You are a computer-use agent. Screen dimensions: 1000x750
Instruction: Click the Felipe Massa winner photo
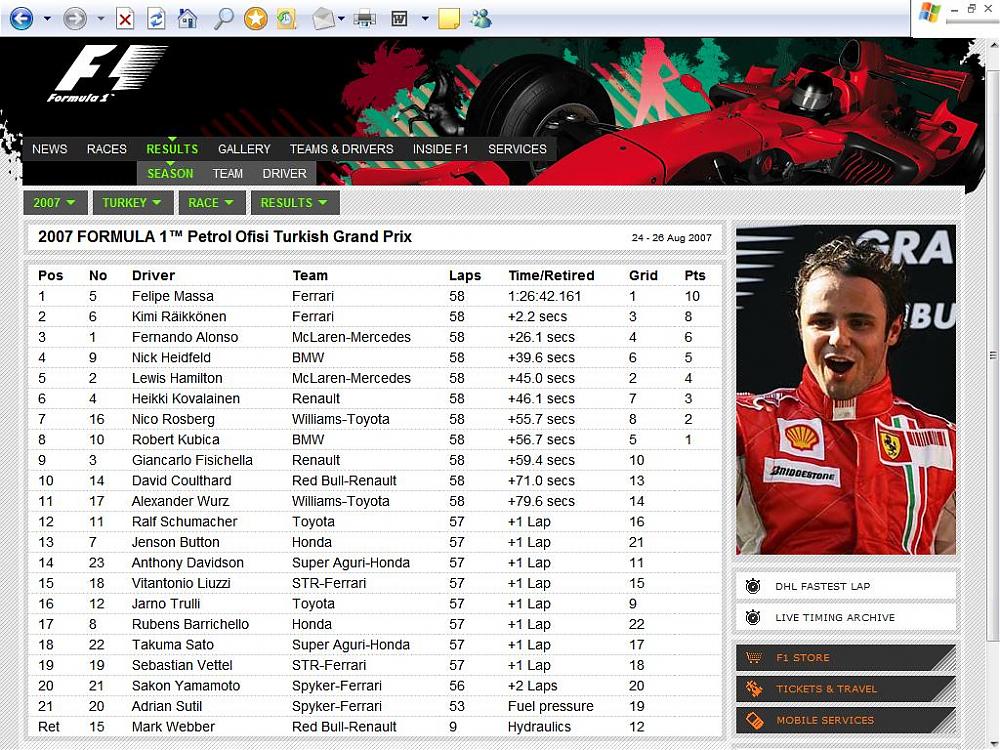point(845,389)
